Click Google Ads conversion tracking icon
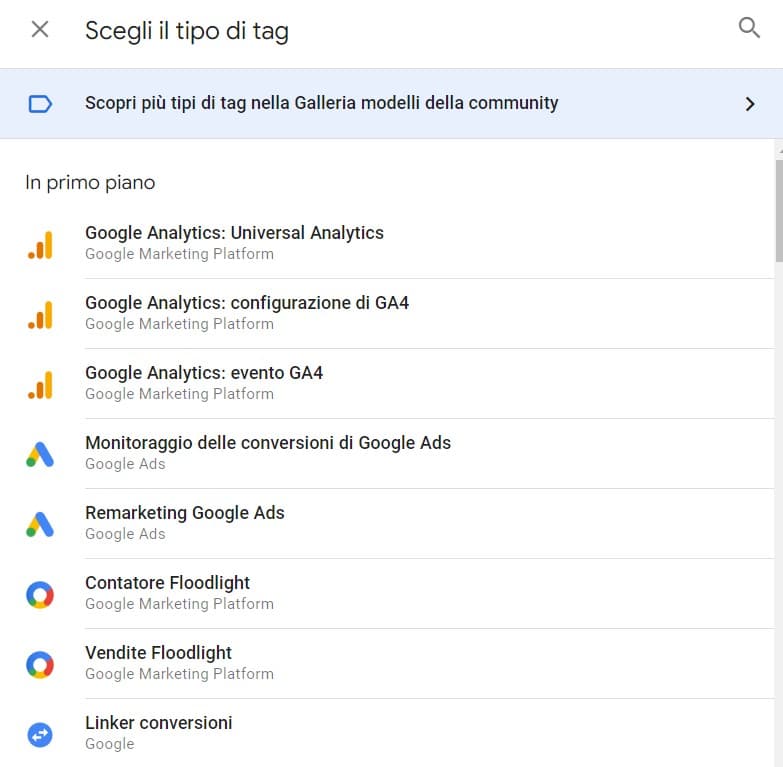The width and height of the screenshot is (783, 767). click(40, 454)
